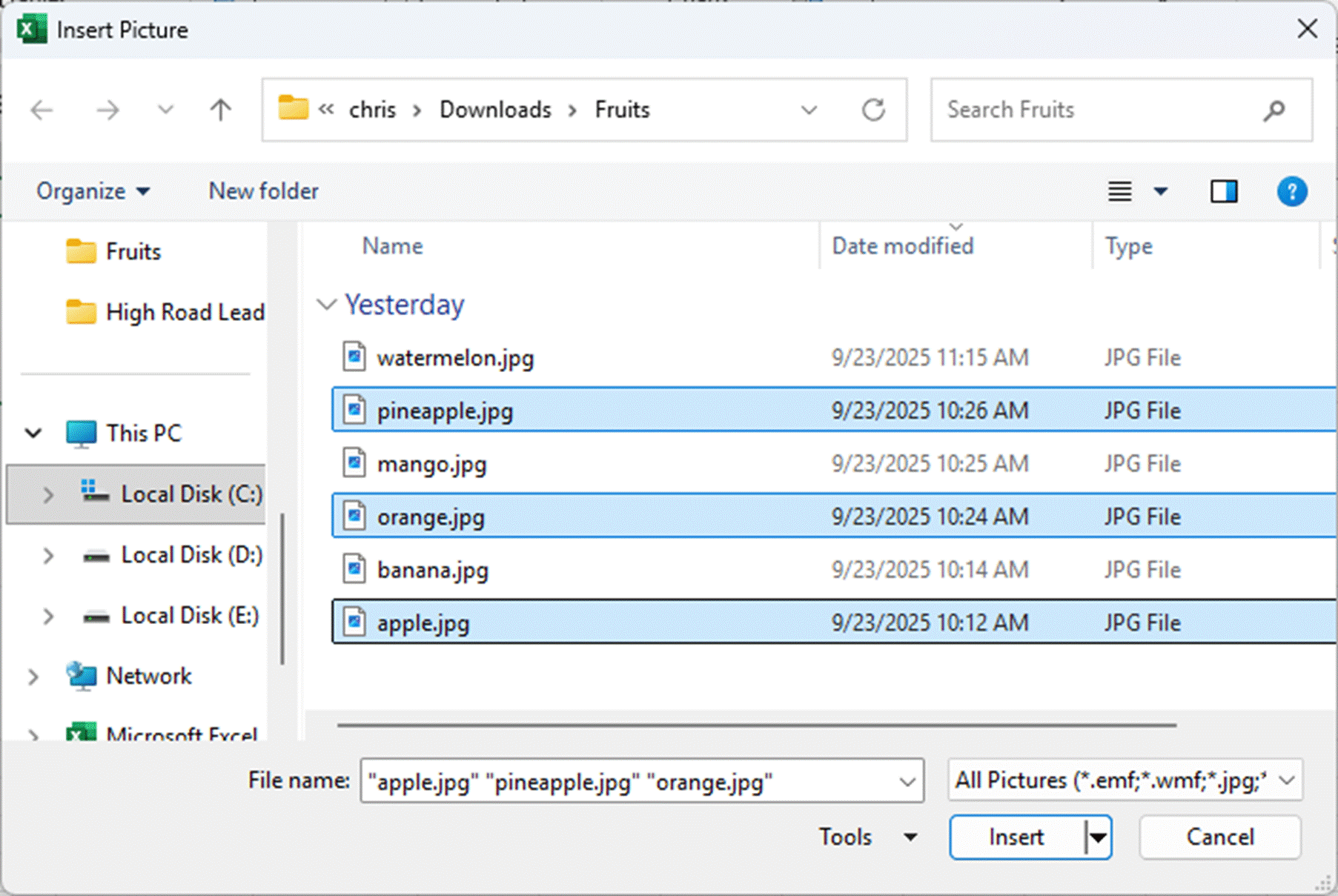The width and height of the screenshot is (1338, 896).
Task: Click the list view layout icon
Action: [x=1119, y=191]
